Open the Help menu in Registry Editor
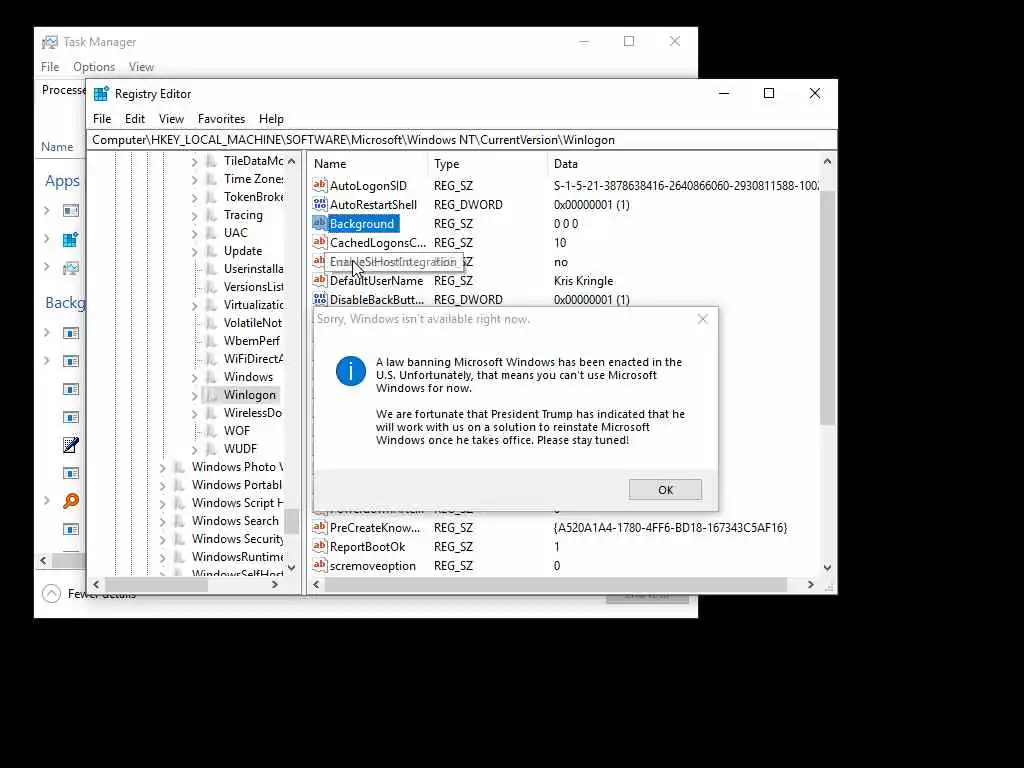Screen dimensions: 1024x768 coord(271,119)
